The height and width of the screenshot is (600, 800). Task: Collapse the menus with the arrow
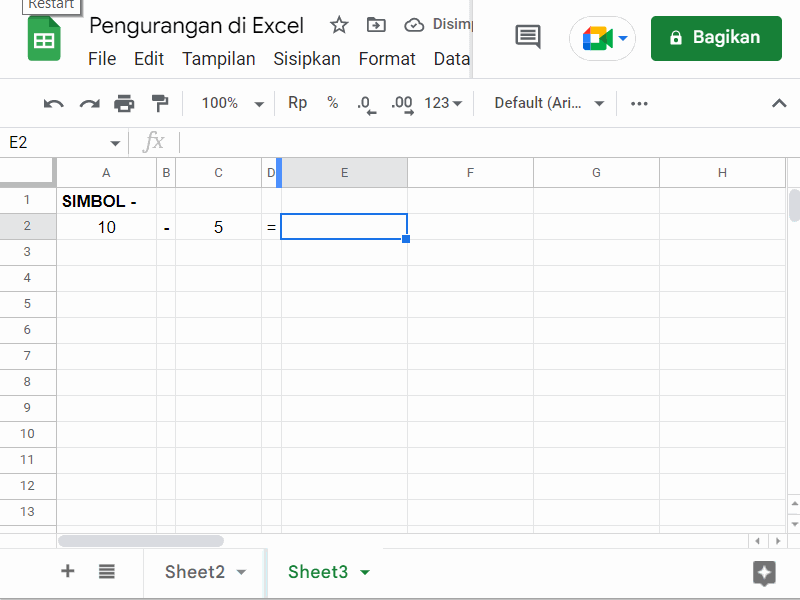[x=779, y=104]
